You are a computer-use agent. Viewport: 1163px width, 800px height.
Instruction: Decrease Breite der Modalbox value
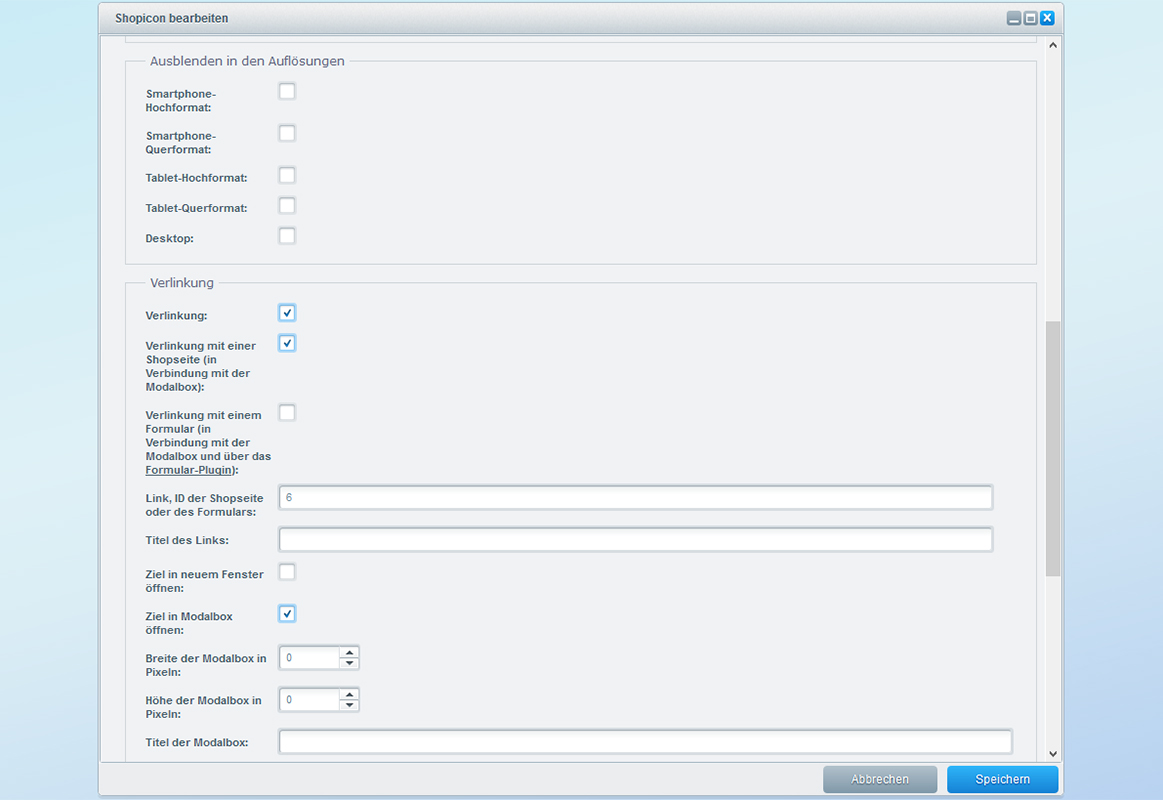pyautogui.click(x=349, y=664)
